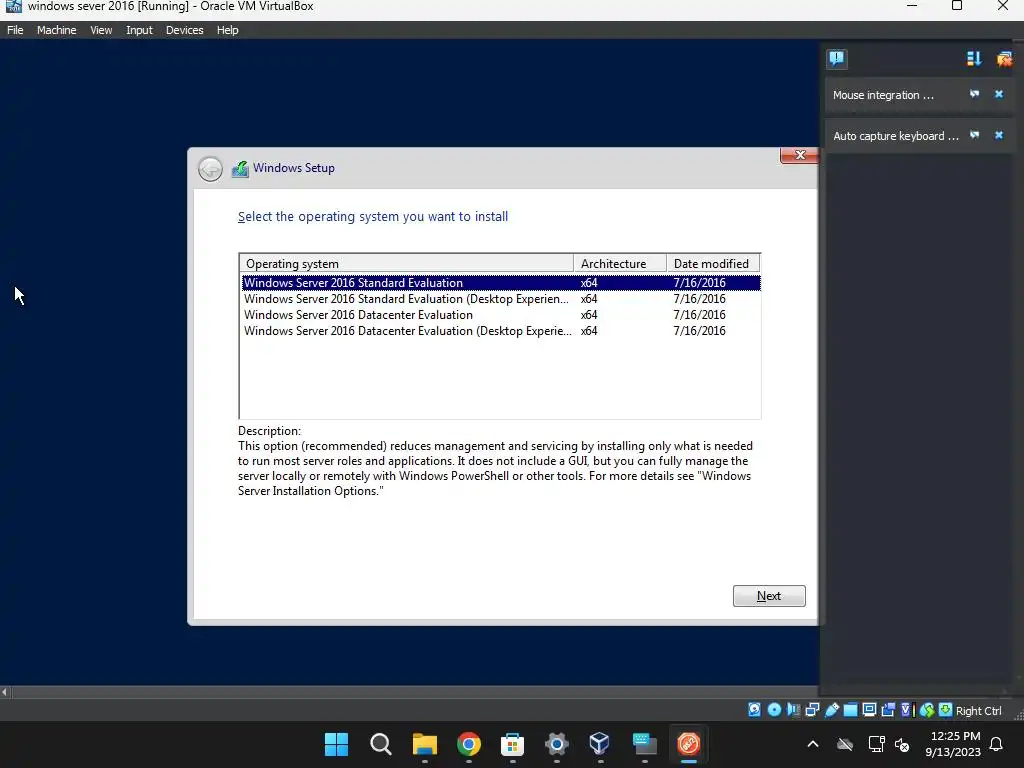Screen dimensions: 1024x768
Task: Click the Next button
Action: click(x=769, y=596)
